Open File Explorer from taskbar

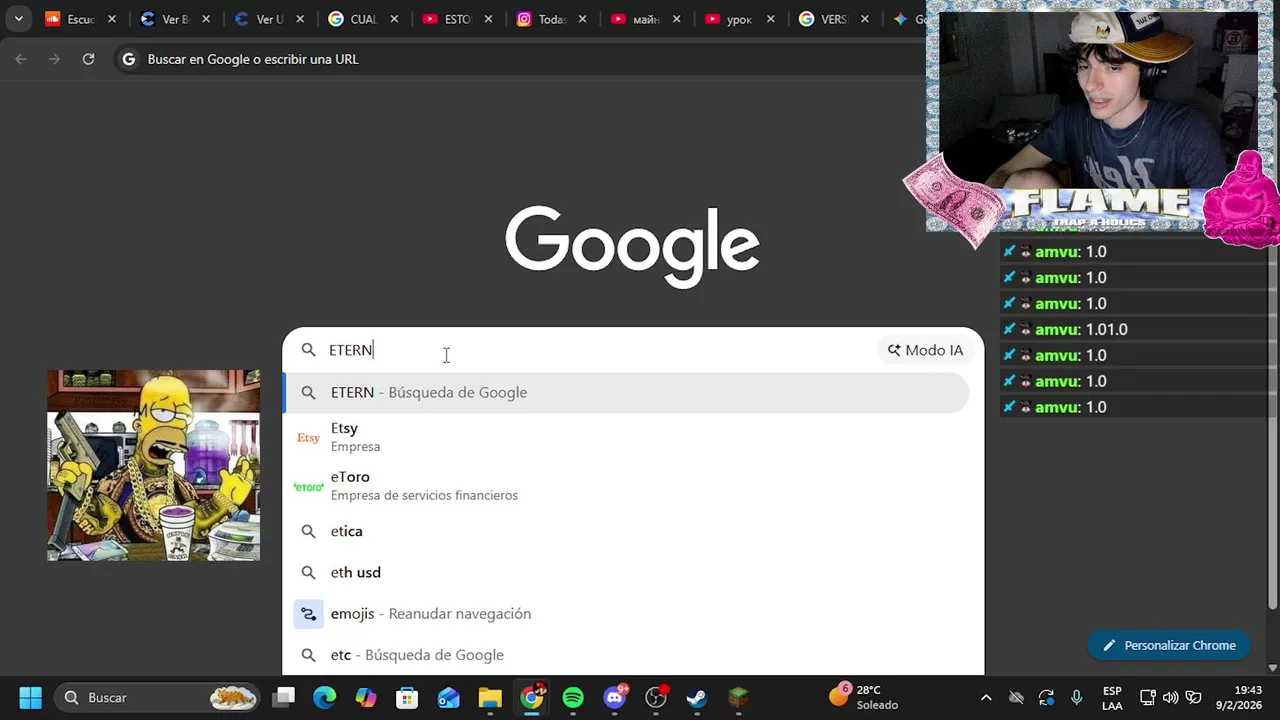pos(490,697)
